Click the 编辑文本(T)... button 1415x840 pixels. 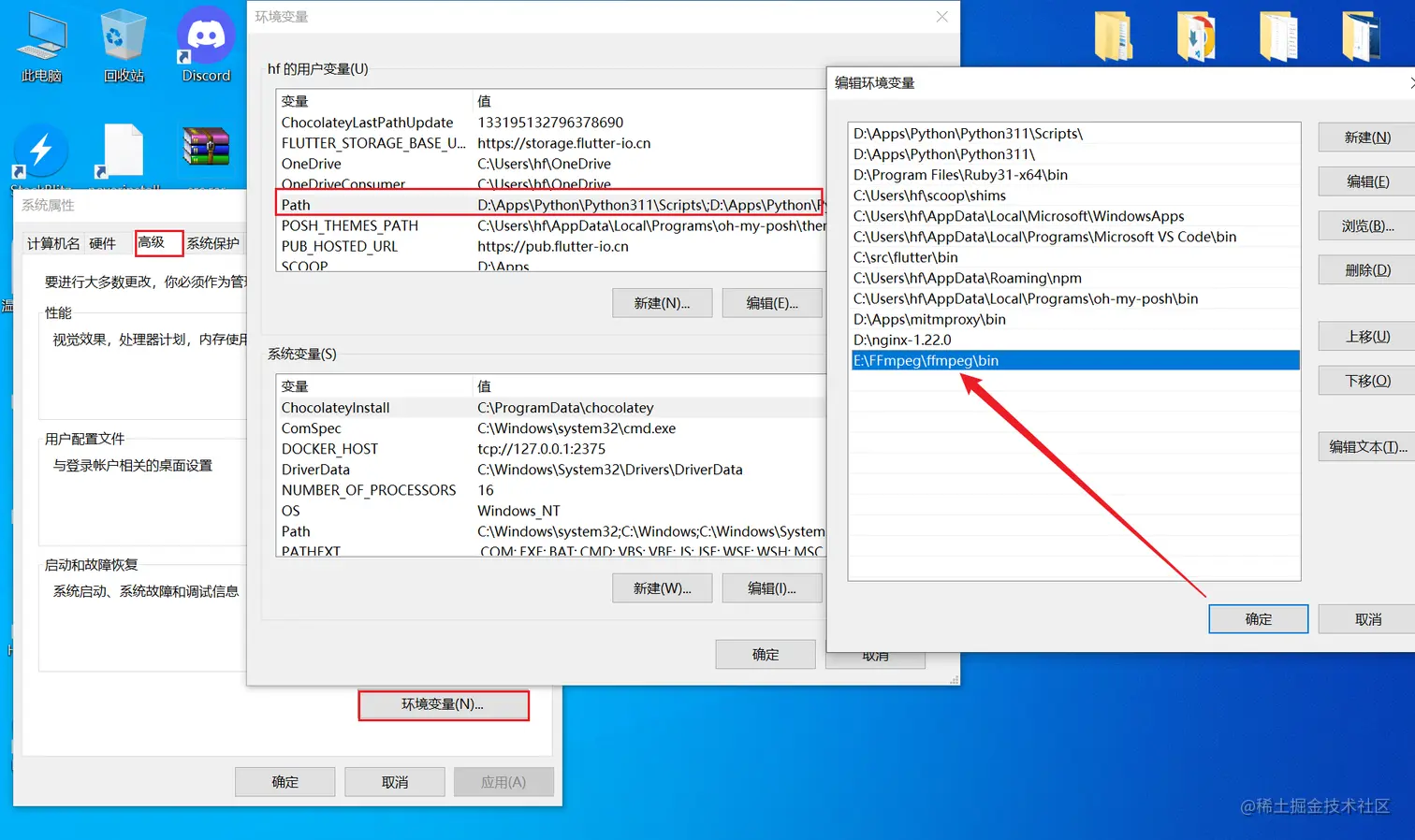pyautogui.click(x=1367, y=447)
